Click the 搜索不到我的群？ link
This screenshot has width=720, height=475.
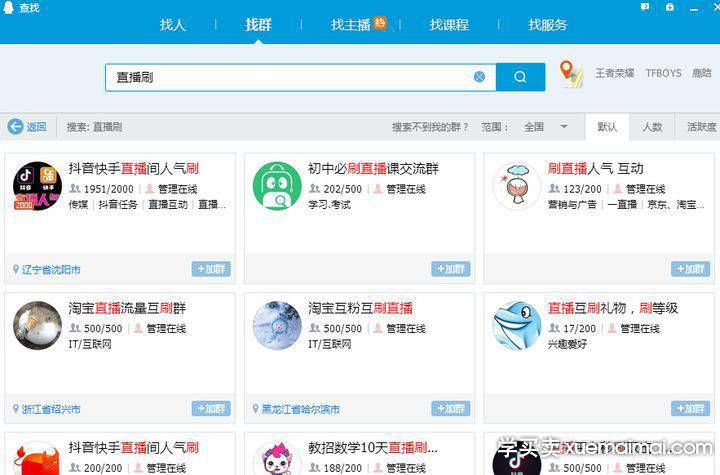pos(430,127)
